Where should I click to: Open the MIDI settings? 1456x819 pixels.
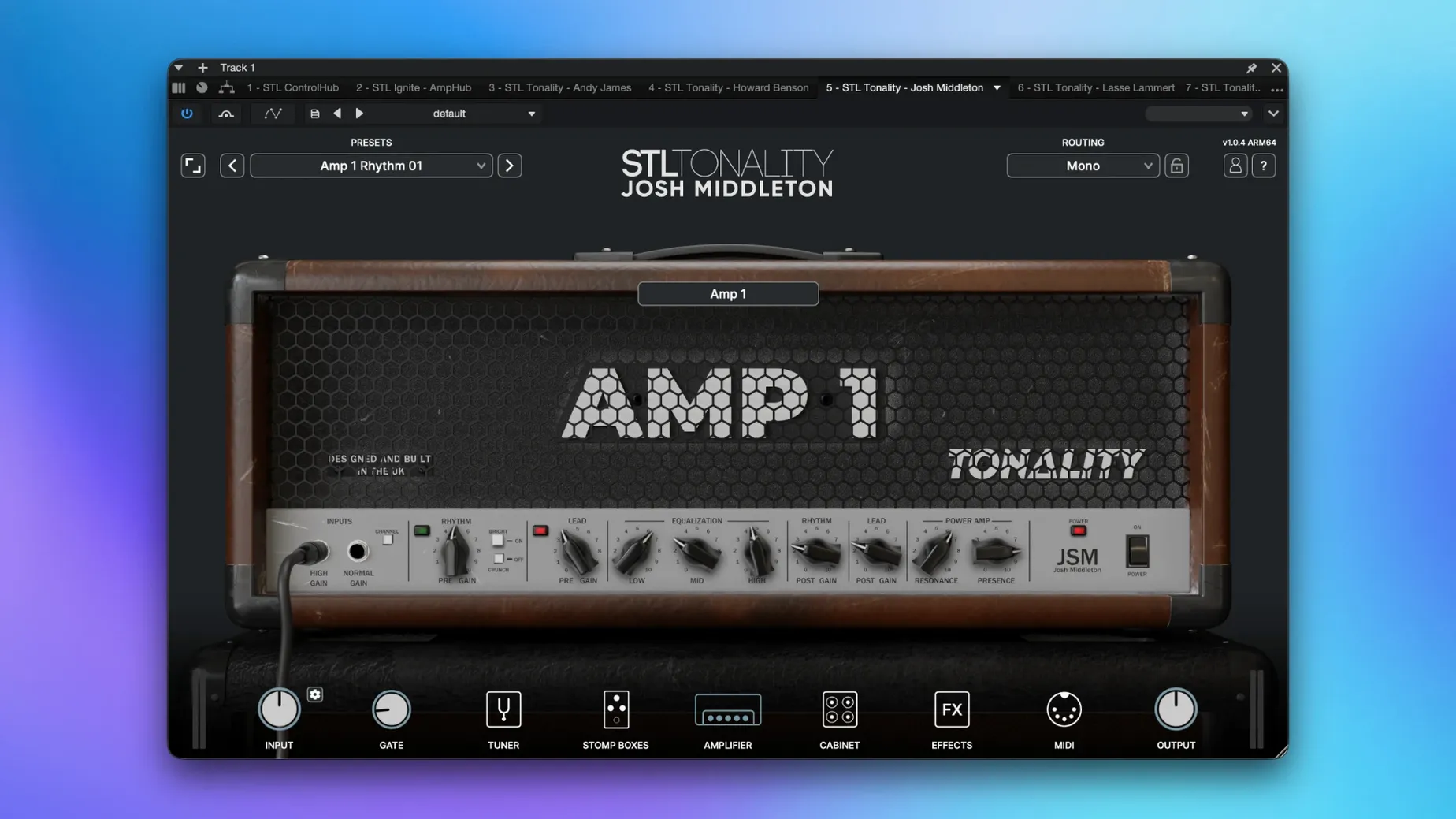click(x=1064, y=709)
